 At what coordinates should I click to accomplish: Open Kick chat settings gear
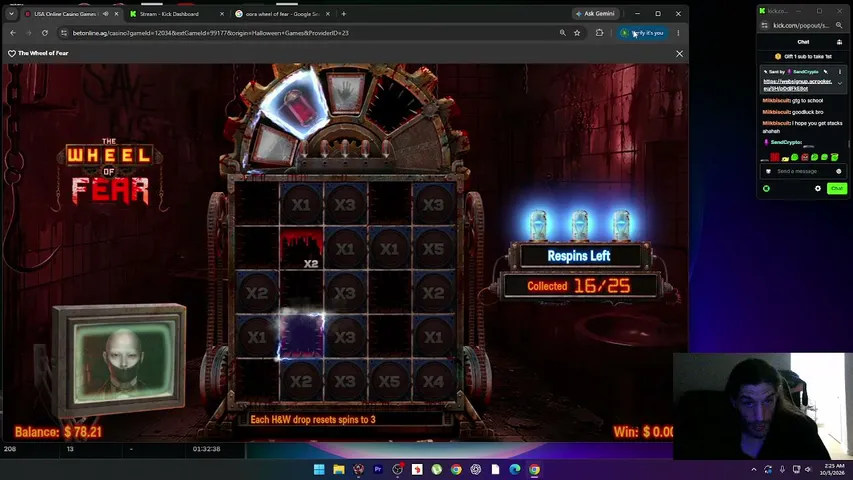(818, 188)
